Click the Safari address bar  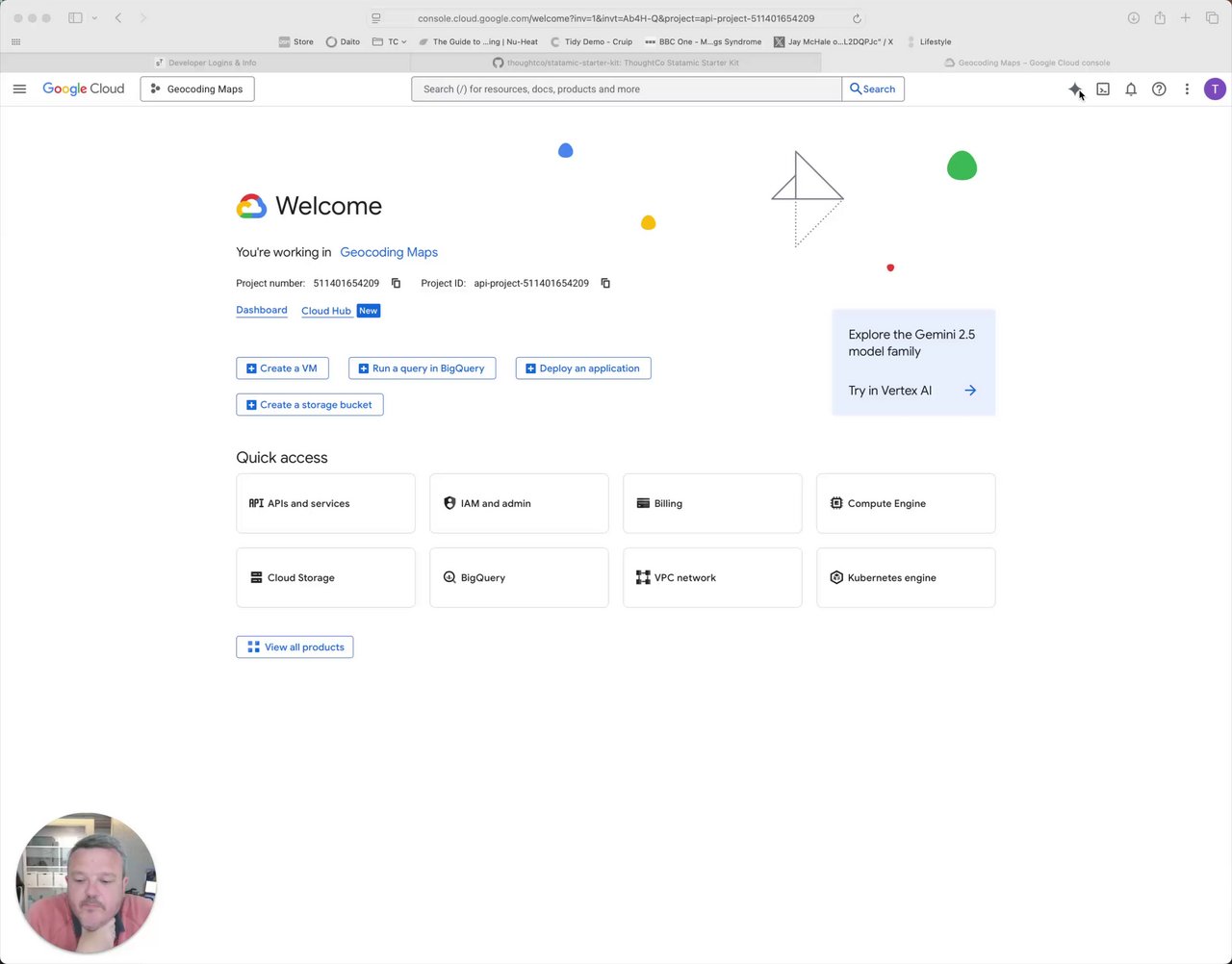616,18
